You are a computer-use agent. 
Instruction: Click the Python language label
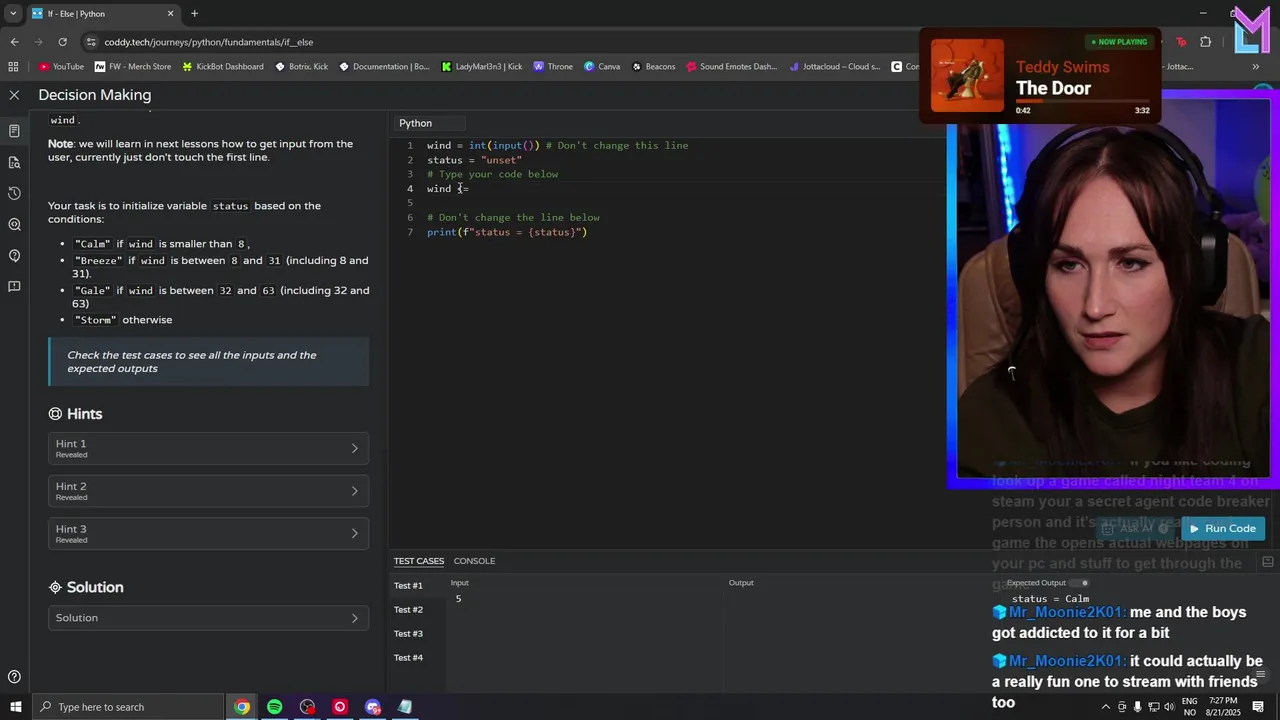click(415, 123)
